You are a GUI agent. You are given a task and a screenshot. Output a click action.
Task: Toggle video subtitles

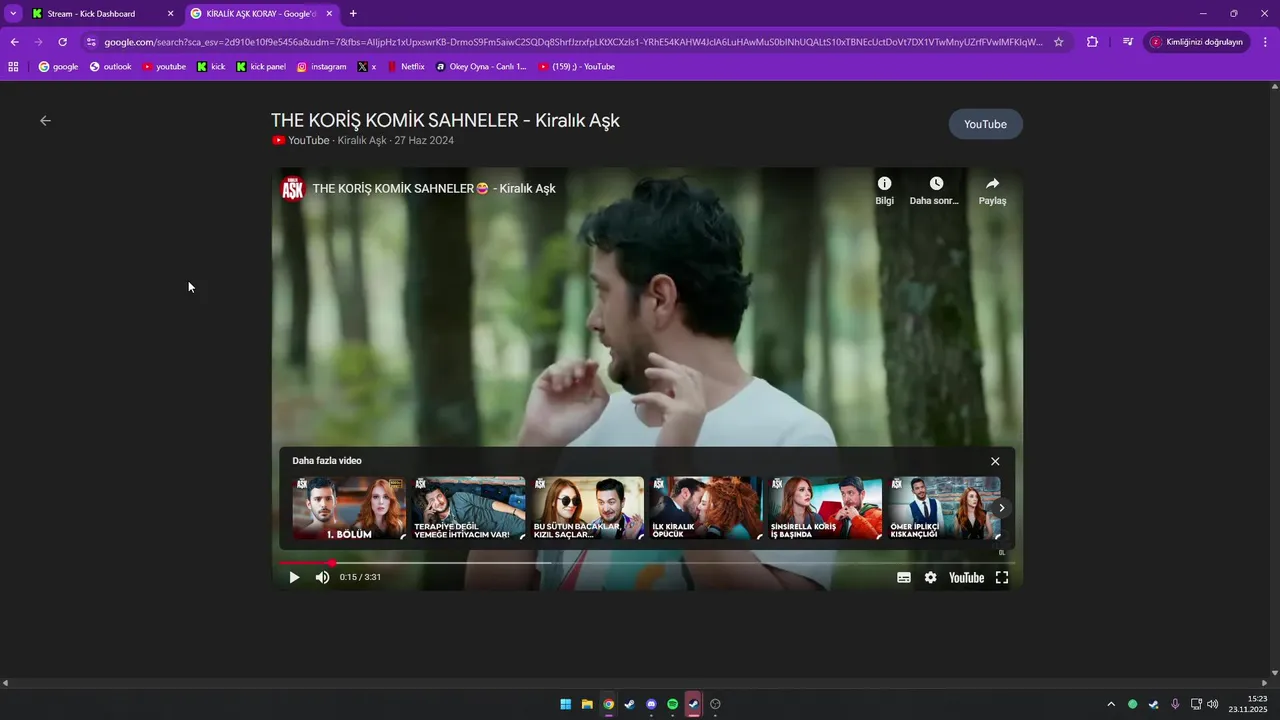pos(904,577)
